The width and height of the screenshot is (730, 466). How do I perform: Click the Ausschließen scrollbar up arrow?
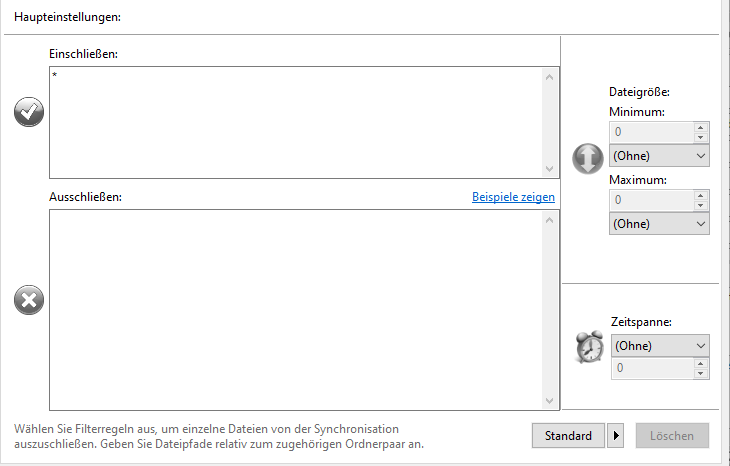549,220
